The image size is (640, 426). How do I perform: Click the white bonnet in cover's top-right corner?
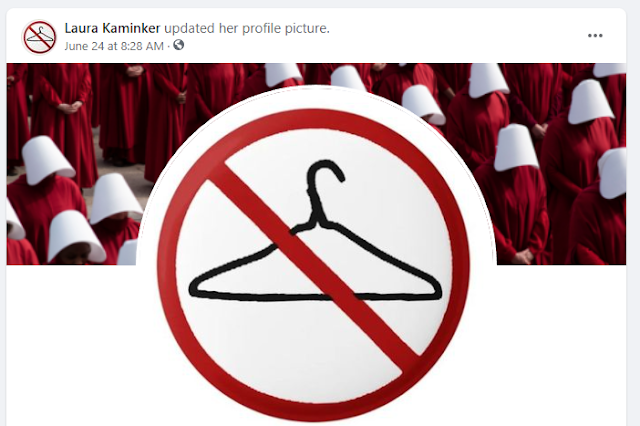pyautogui.click(x=610, y=70)
